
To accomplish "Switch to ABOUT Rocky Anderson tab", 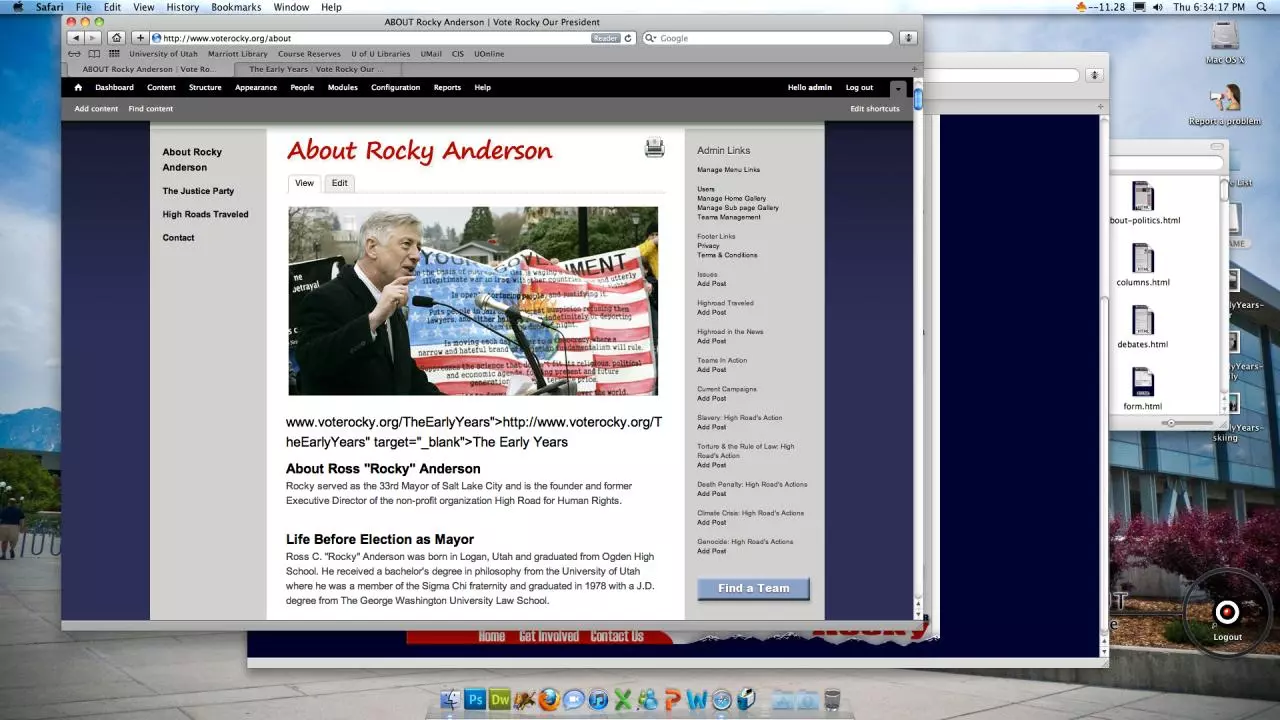I will tap(150, 69).
